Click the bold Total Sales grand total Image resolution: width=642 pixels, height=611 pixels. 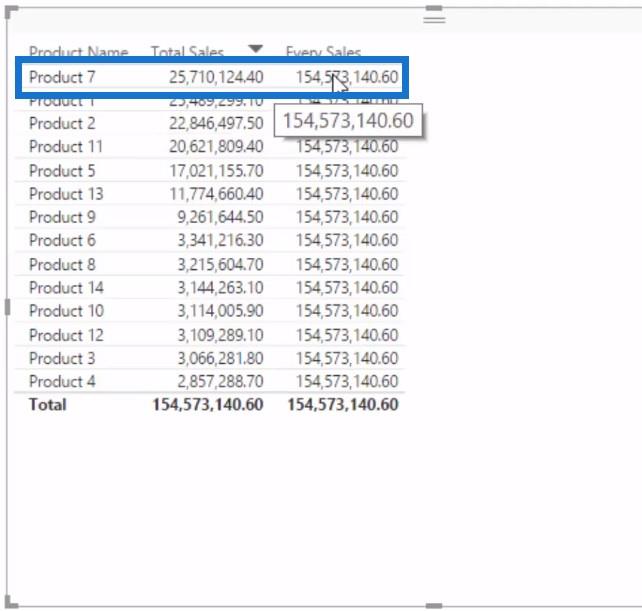[208, 405]
